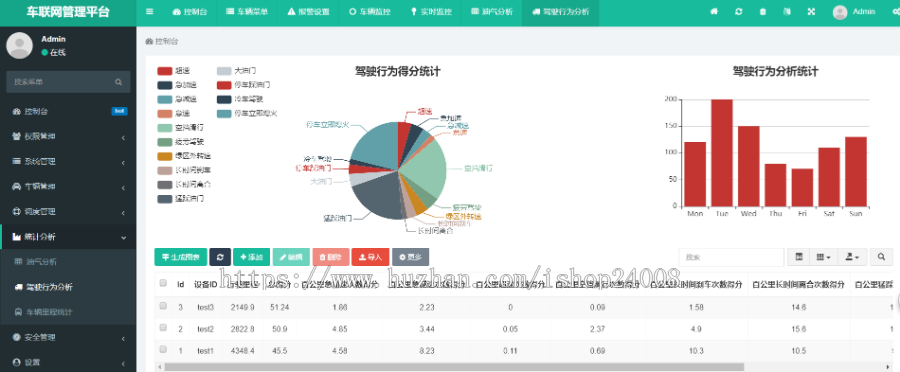Check the row checkbox for test2
The width and height of the screenshot is (900, 372).
point(163,328)
